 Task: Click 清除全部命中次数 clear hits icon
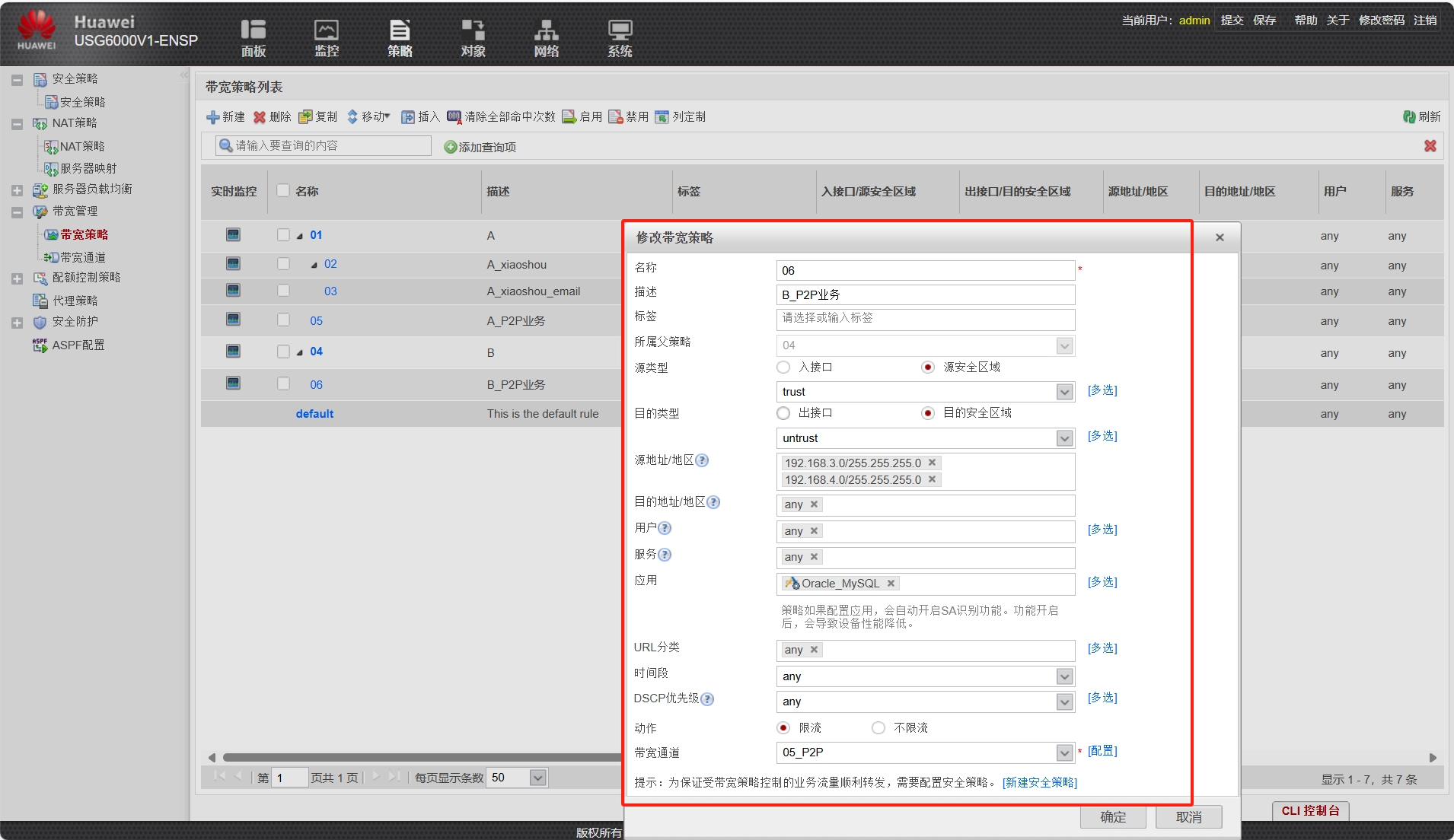pos(454,117)
